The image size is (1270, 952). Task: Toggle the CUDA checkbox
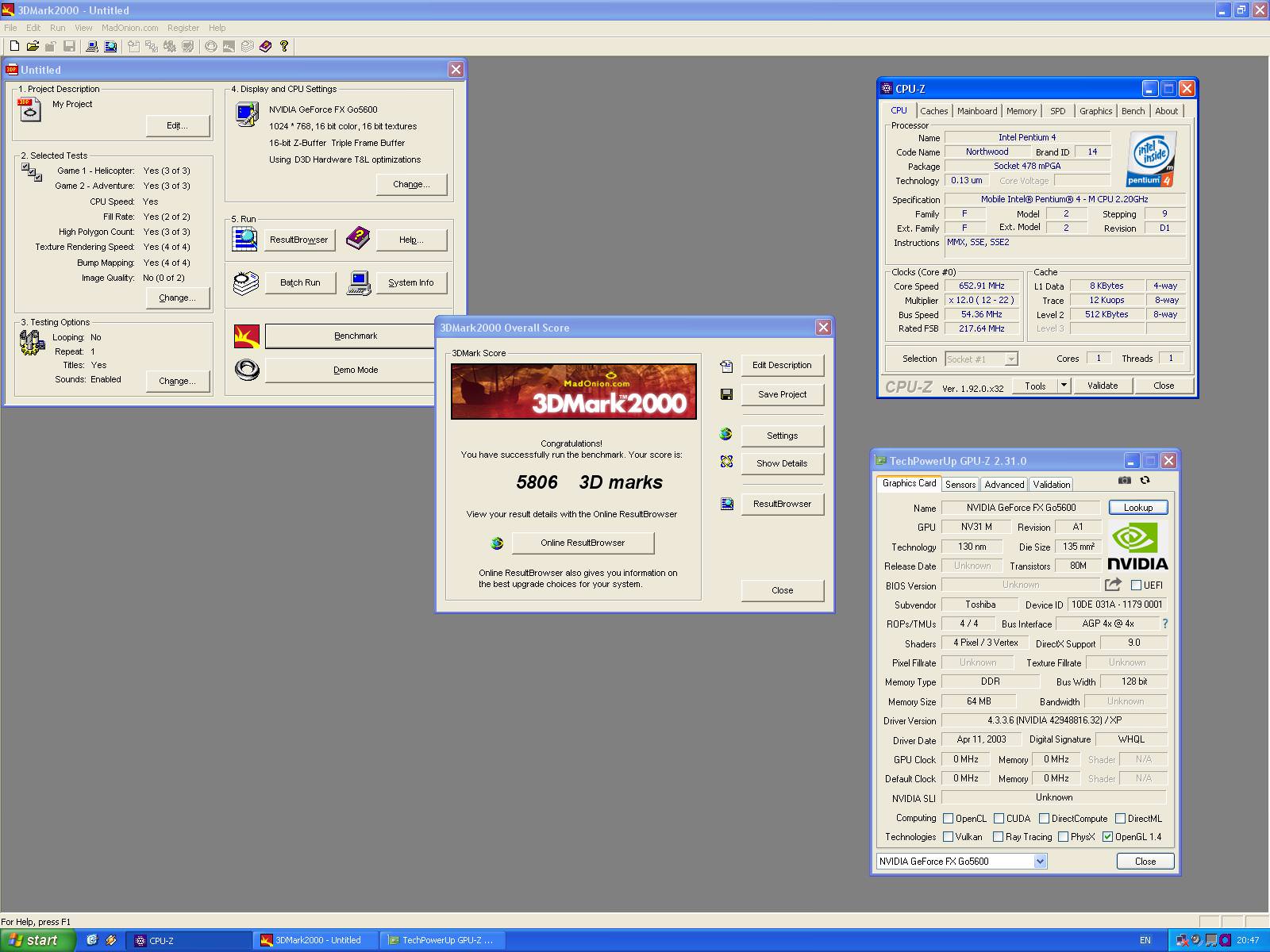pos(999,818)
